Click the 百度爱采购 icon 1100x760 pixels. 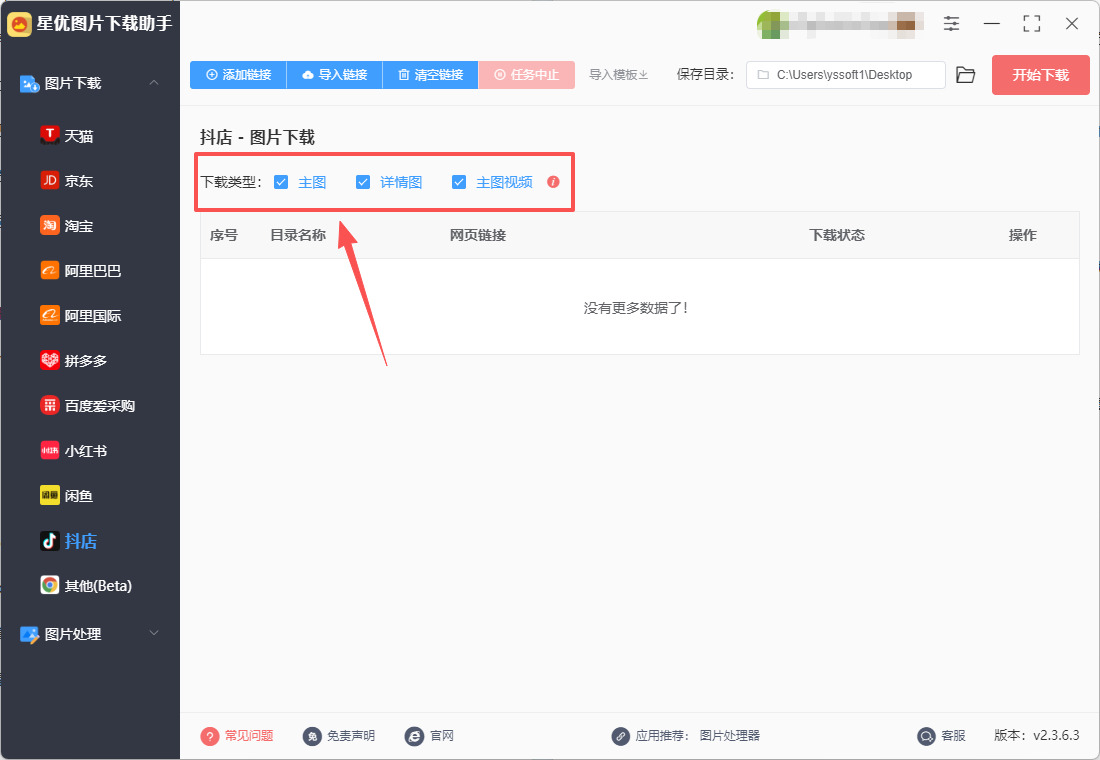[x=49, y=406]
